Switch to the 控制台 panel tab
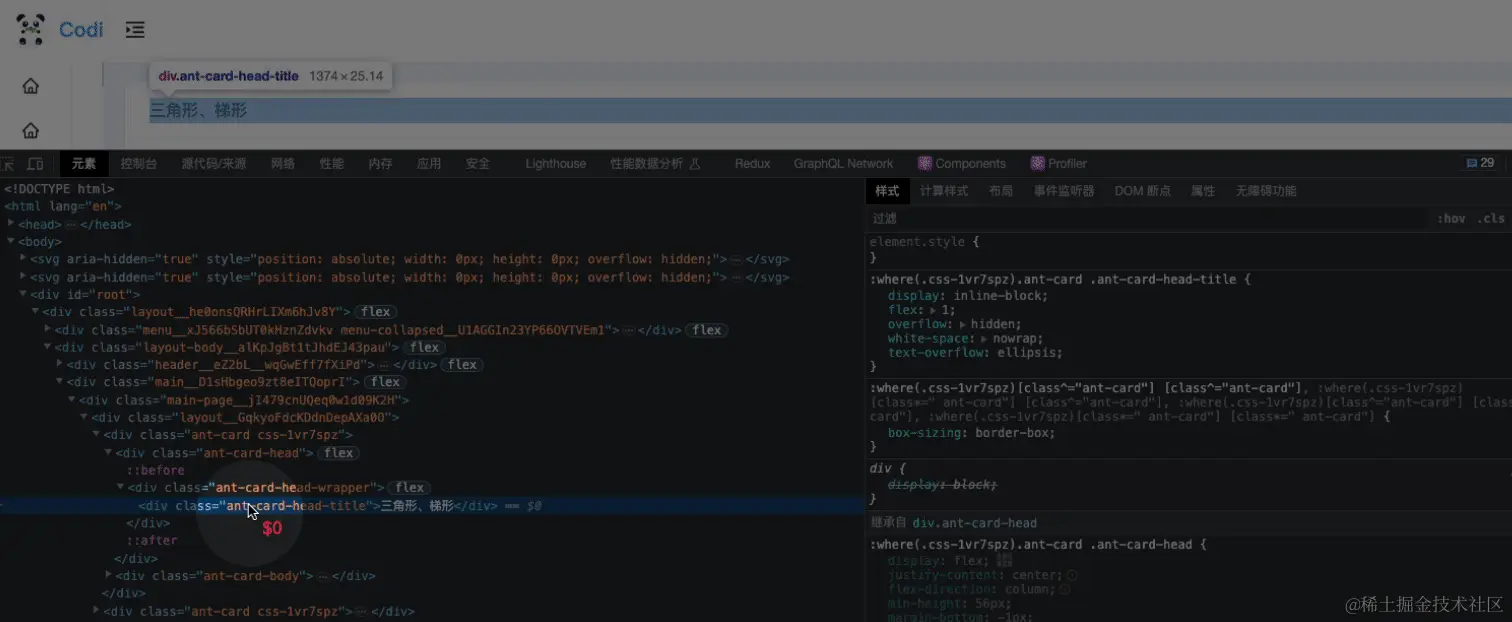1512x622 pixels. click(138, 163)
